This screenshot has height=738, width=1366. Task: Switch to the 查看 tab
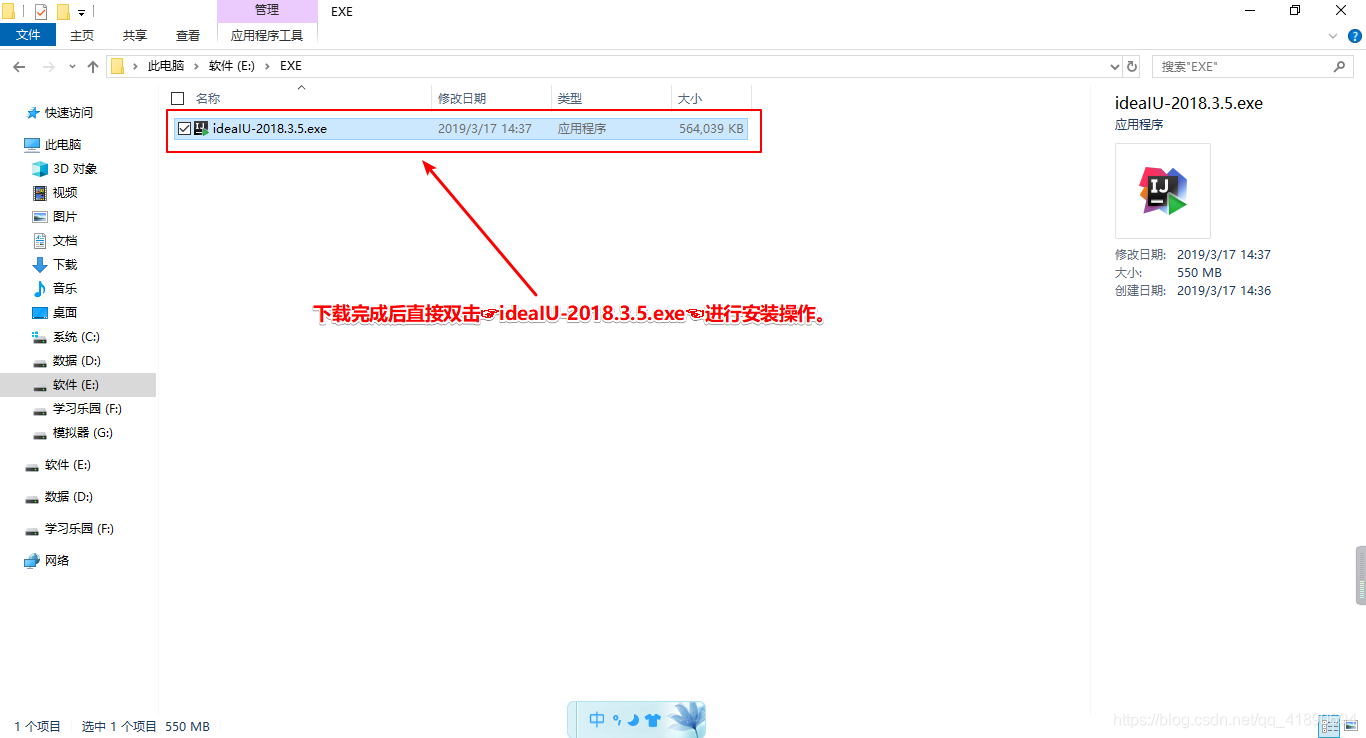[x=188, y=35]
